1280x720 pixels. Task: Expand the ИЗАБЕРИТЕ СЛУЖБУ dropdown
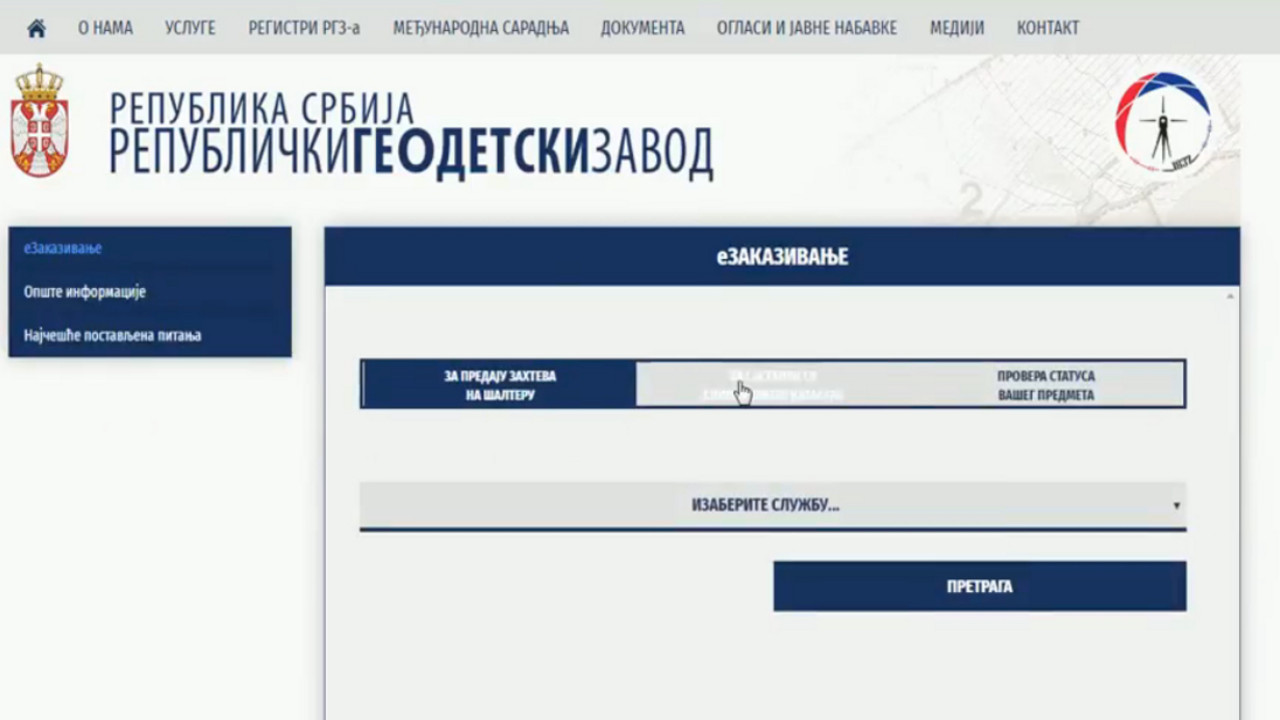(x=773, y=506)
